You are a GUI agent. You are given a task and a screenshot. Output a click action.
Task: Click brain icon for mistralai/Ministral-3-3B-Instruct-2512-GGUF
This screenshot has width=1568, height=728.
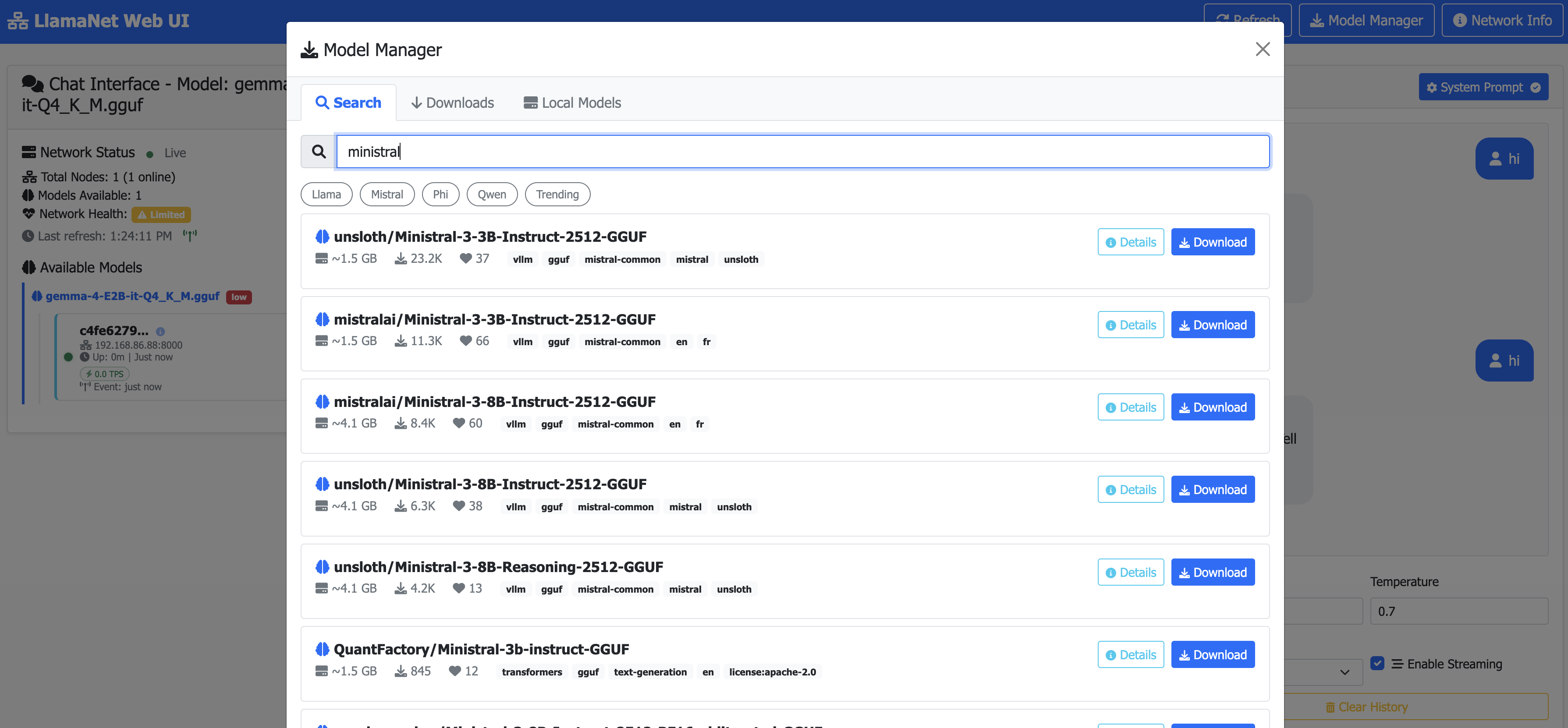322,319
